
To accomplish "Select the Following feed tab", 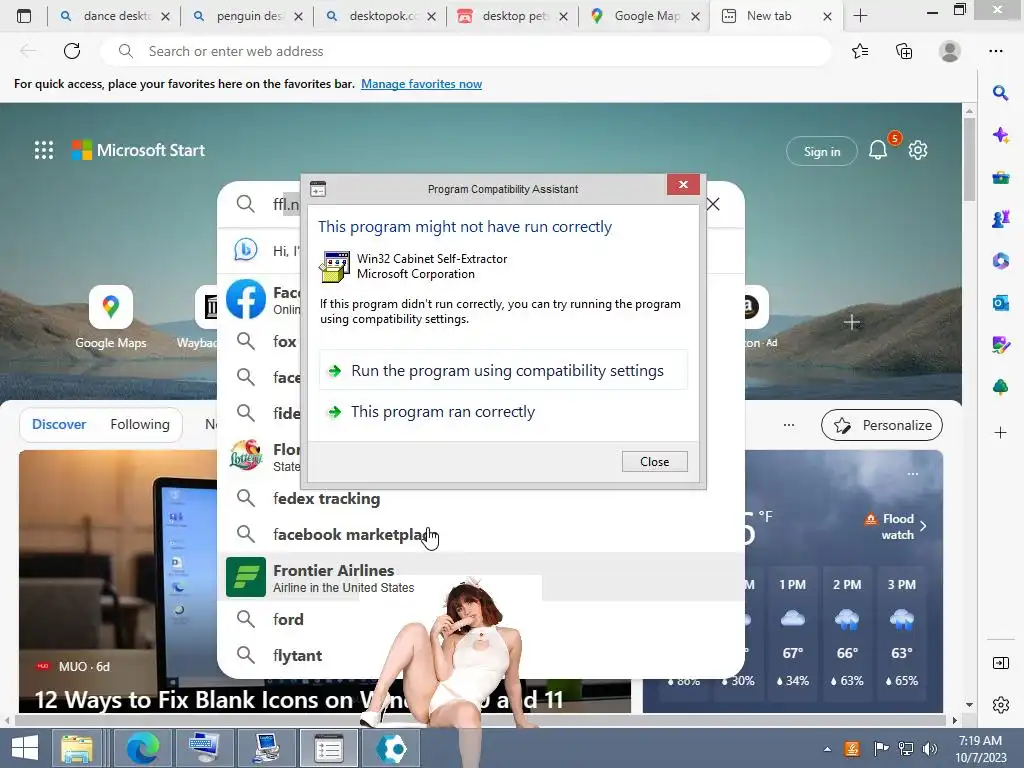I will point(140,424).
